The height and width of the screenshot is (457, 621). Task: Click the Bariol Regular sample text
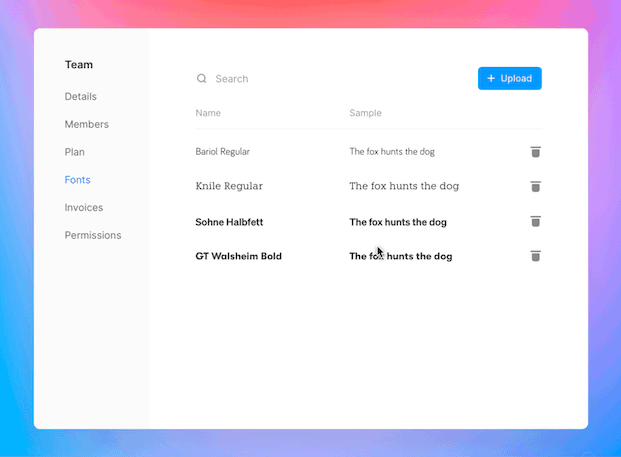[x=392, y=152]
